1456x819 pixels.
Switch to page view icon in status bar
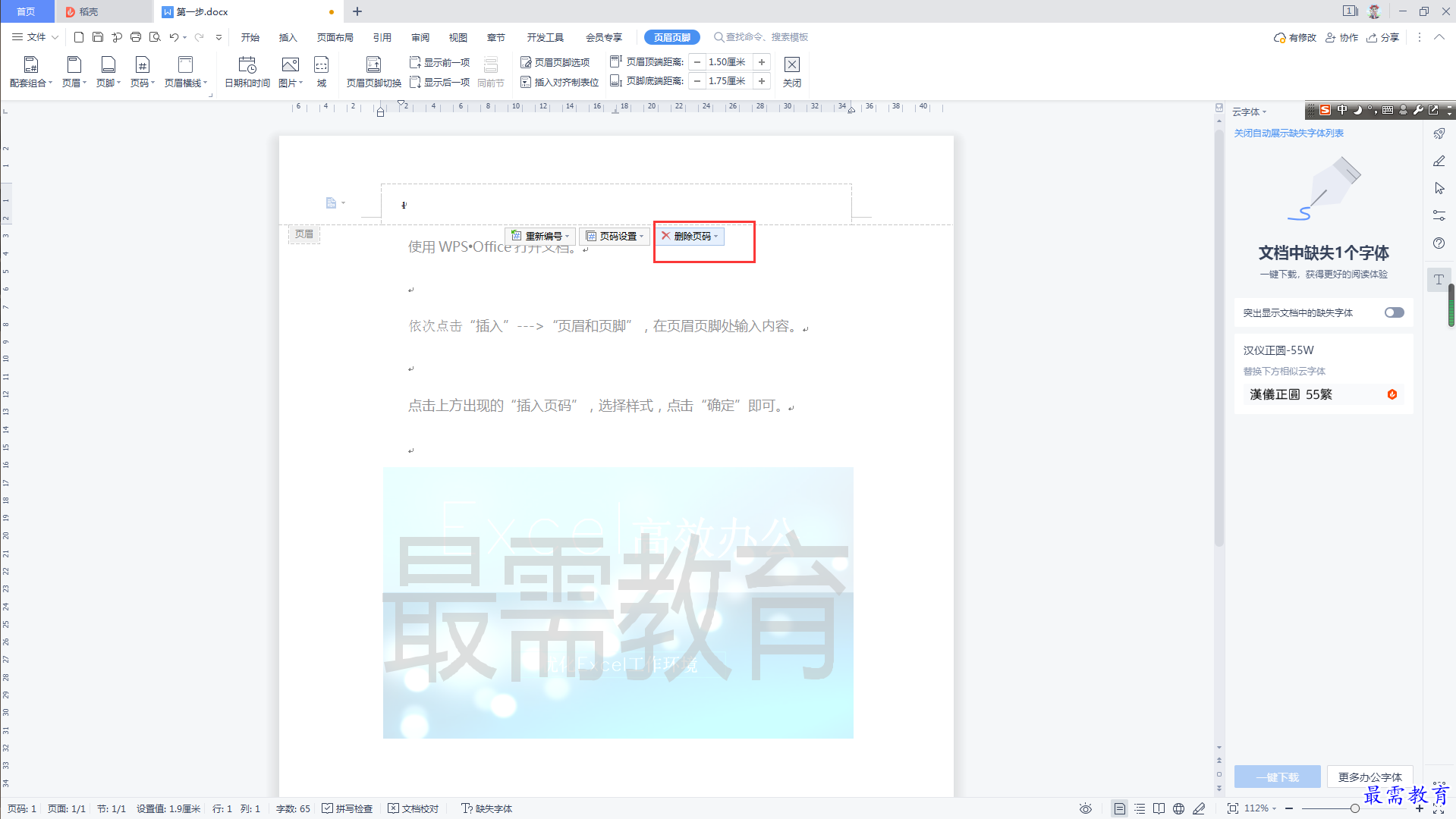click(x=1120, y=808)
